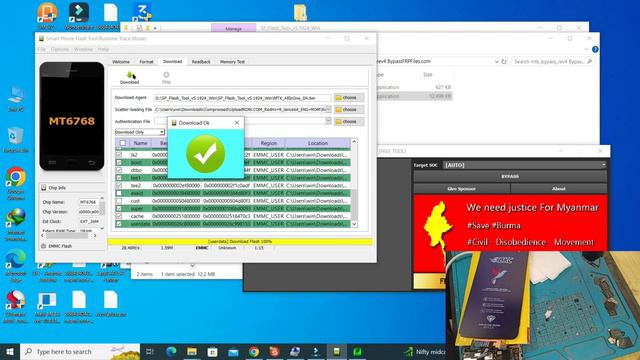Viewport: 640px width, 360px height.
Task: Toggle the super partition checkbox
Action: coord(119,209)
